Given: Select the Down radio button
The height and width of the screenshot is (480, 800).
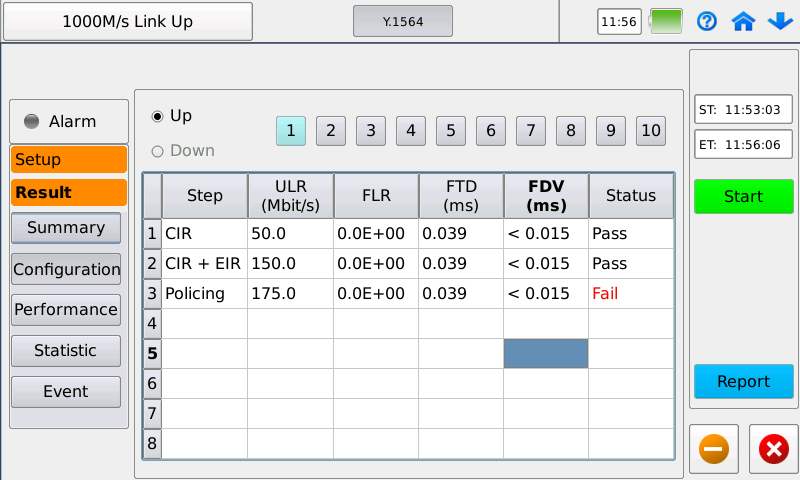Looking at the screenshot, I should point(157,151).
